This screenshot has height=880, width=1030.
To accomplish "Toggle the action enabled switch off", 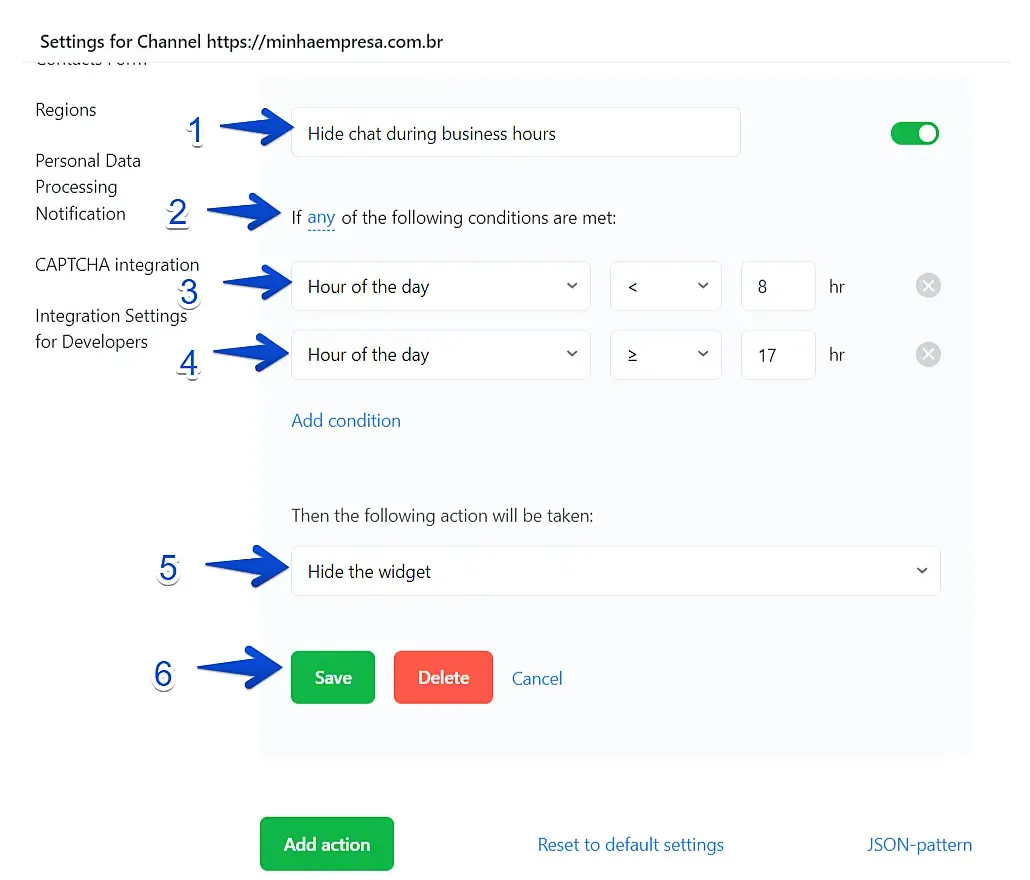I will (914, 133).
